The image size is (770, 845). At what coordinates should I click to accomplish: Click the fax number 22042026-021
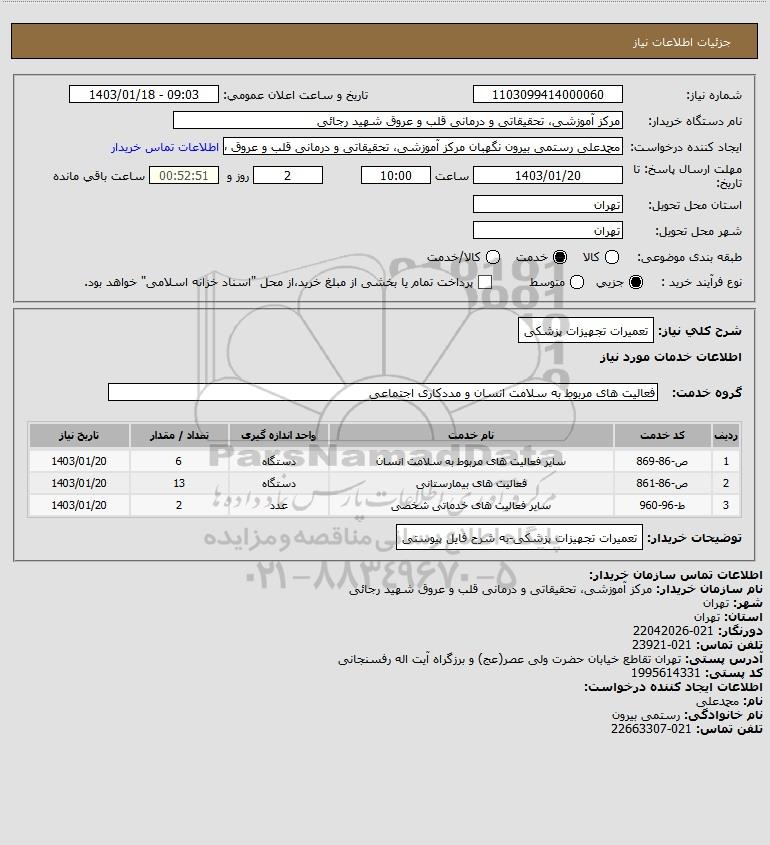(x=672, y=631)
